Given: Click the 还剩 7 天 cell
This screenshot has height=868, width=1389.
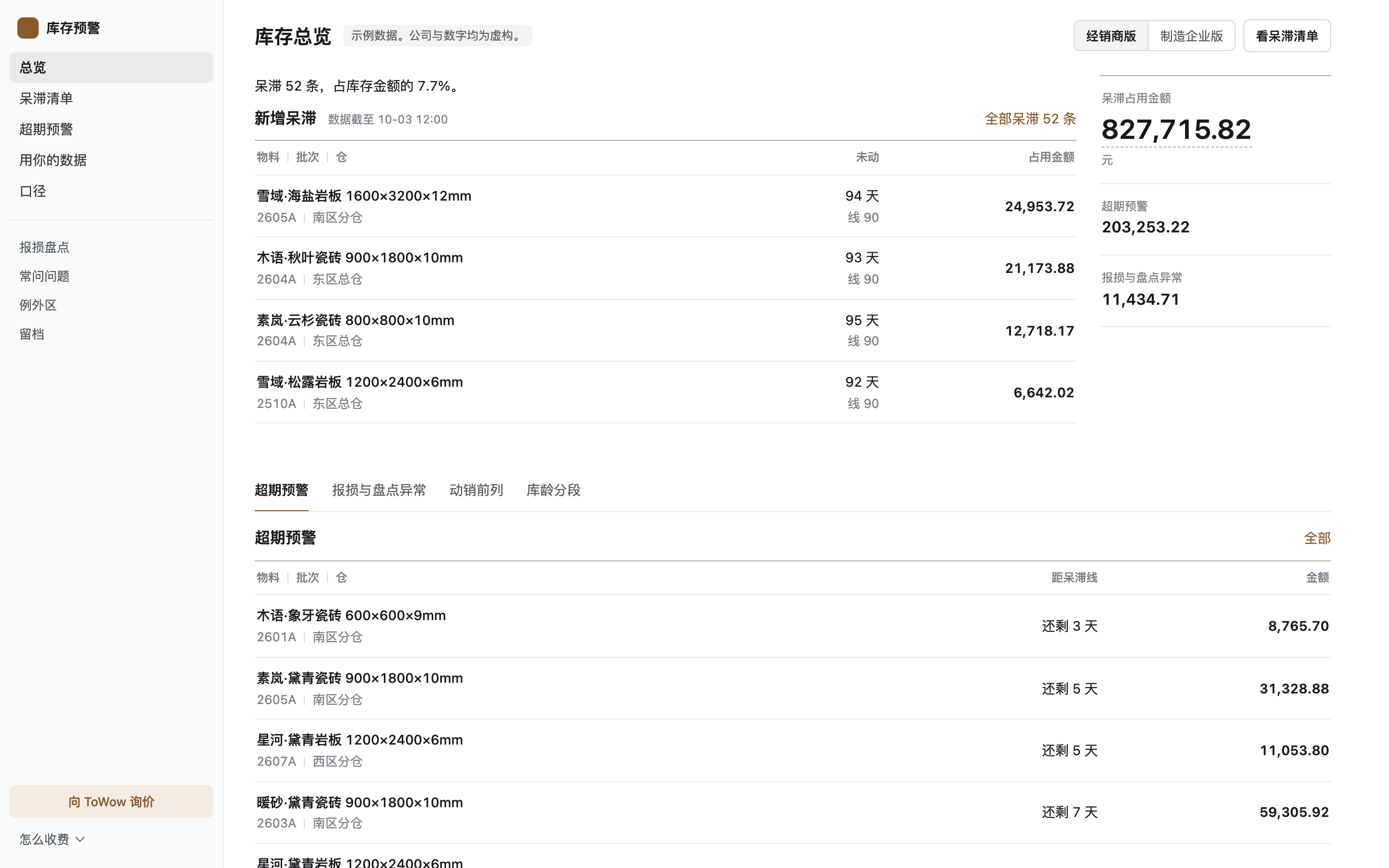Looking at the screenshot, I should point(1070,813).
